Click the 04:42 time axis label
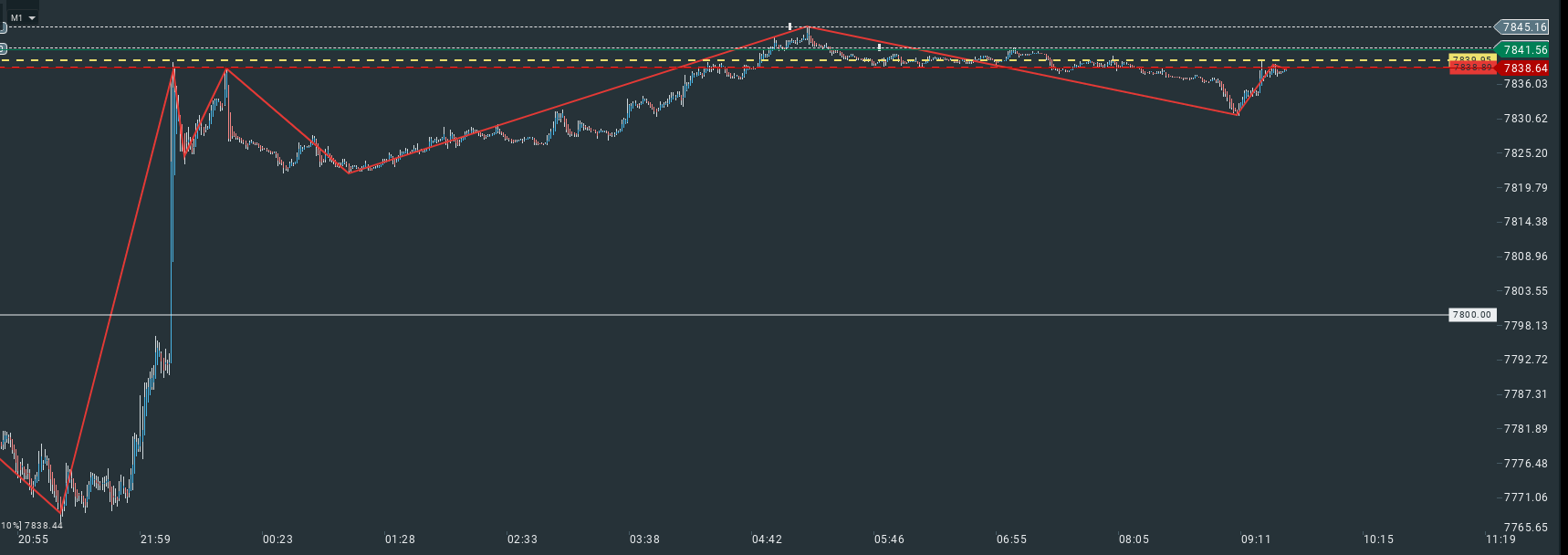Viewport: 1568px width, 555px height. pos(767,539)
